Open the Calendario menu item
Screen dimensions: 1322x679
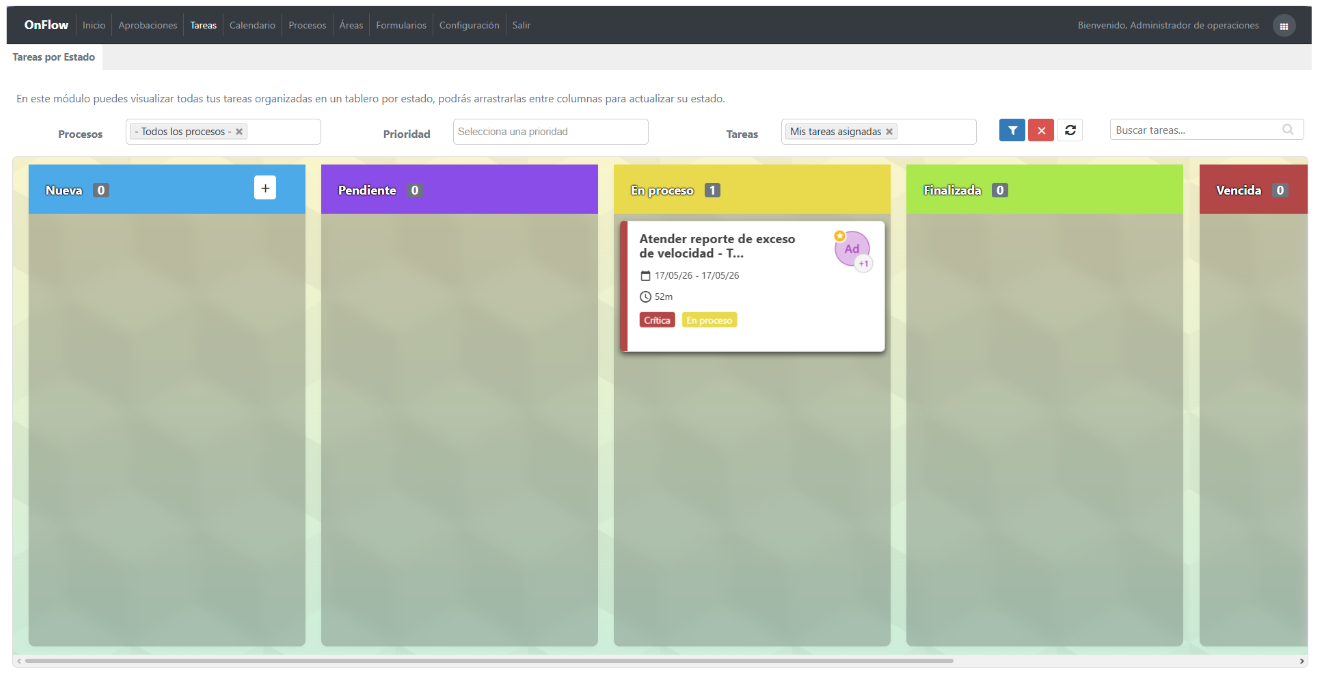pyautogui.click(x=252, y=26)
